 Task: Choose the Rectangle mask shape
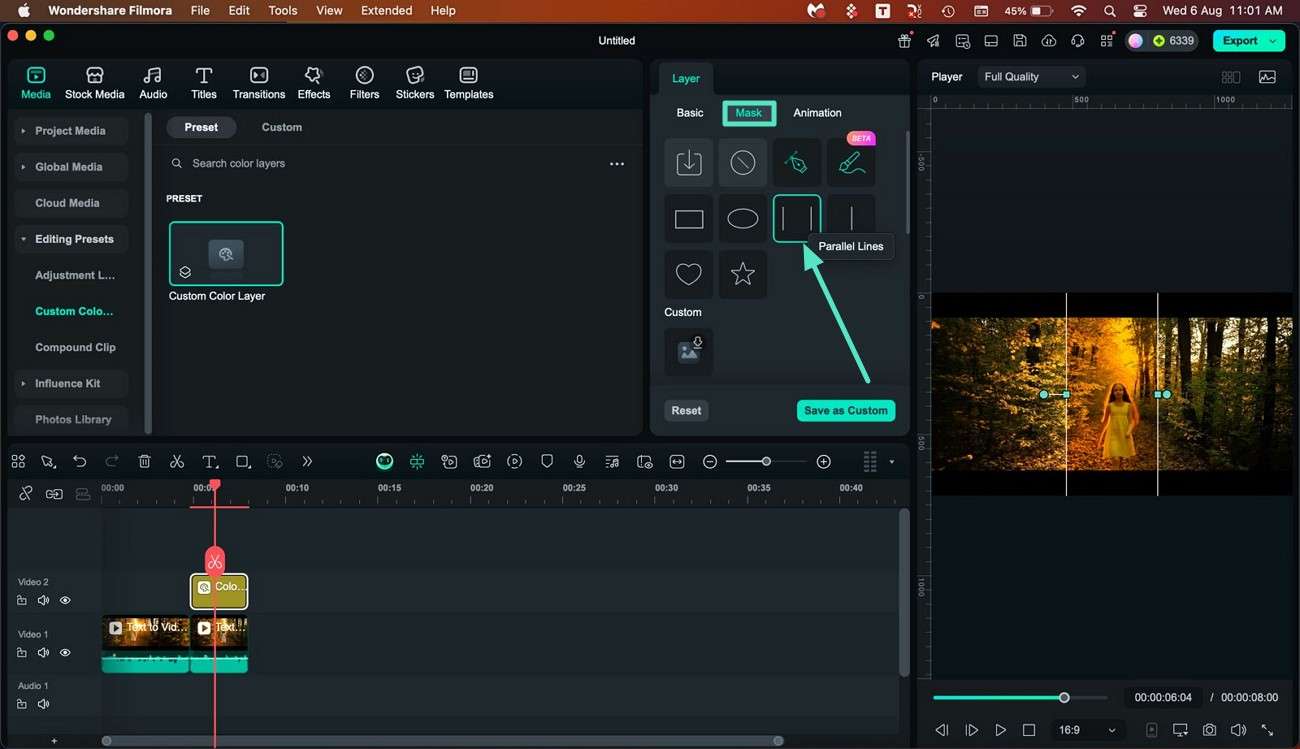(689, 218)
